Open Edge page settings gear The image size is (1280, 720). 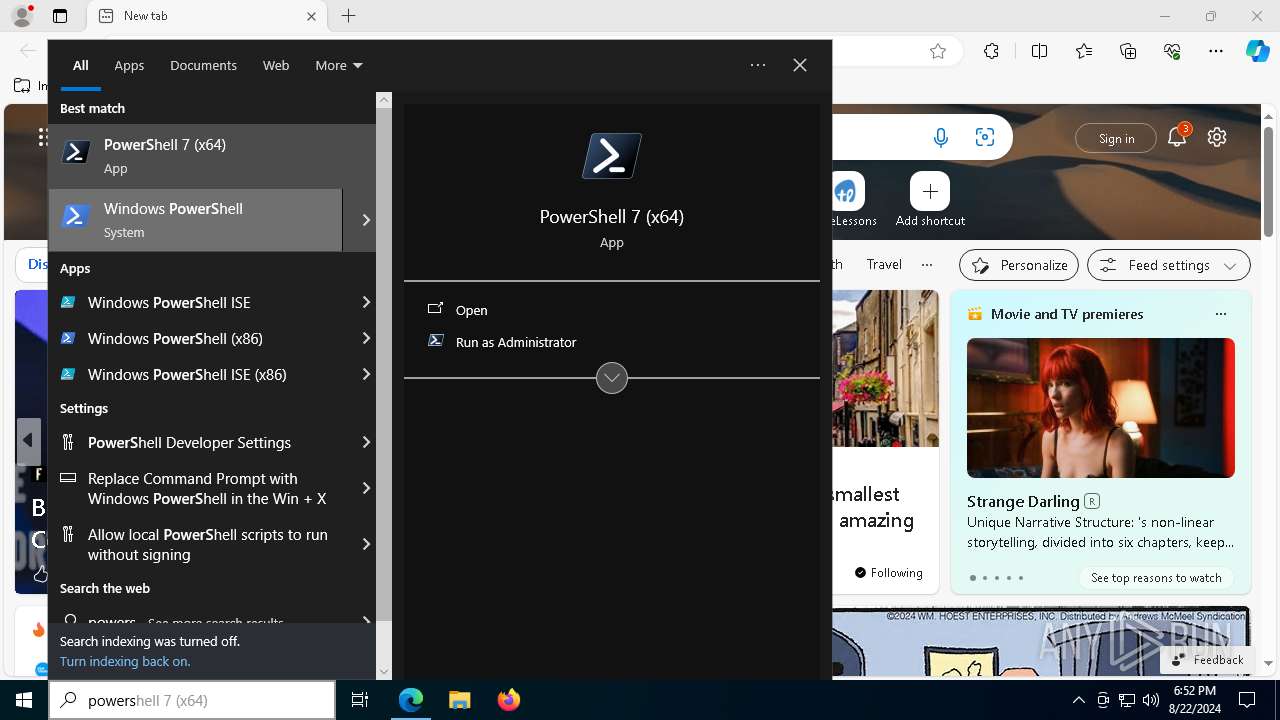1217,137
